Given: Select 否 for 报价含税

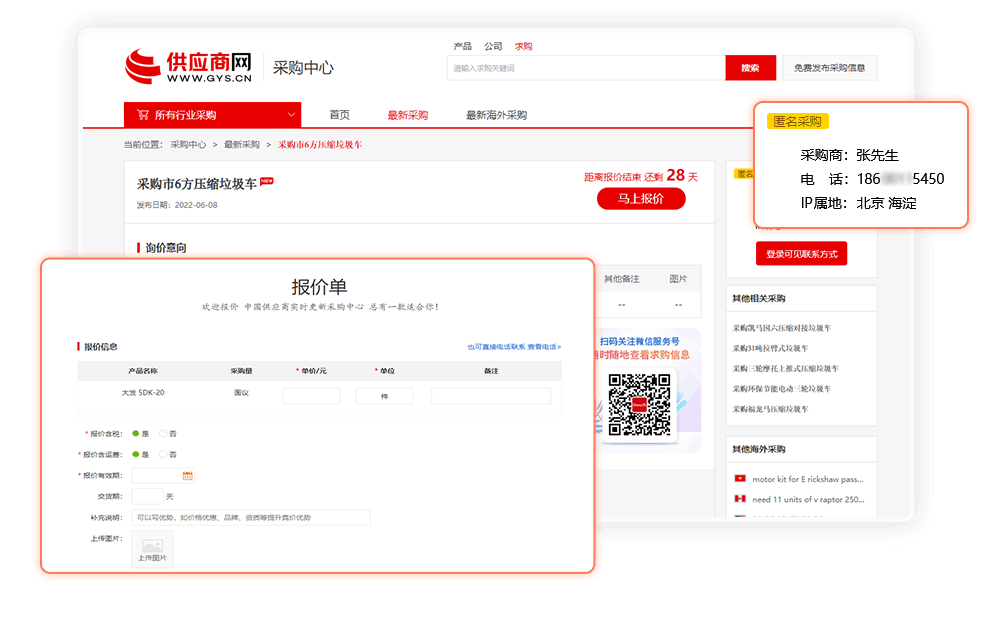Looking at the screenshot, I should (163, 433).
